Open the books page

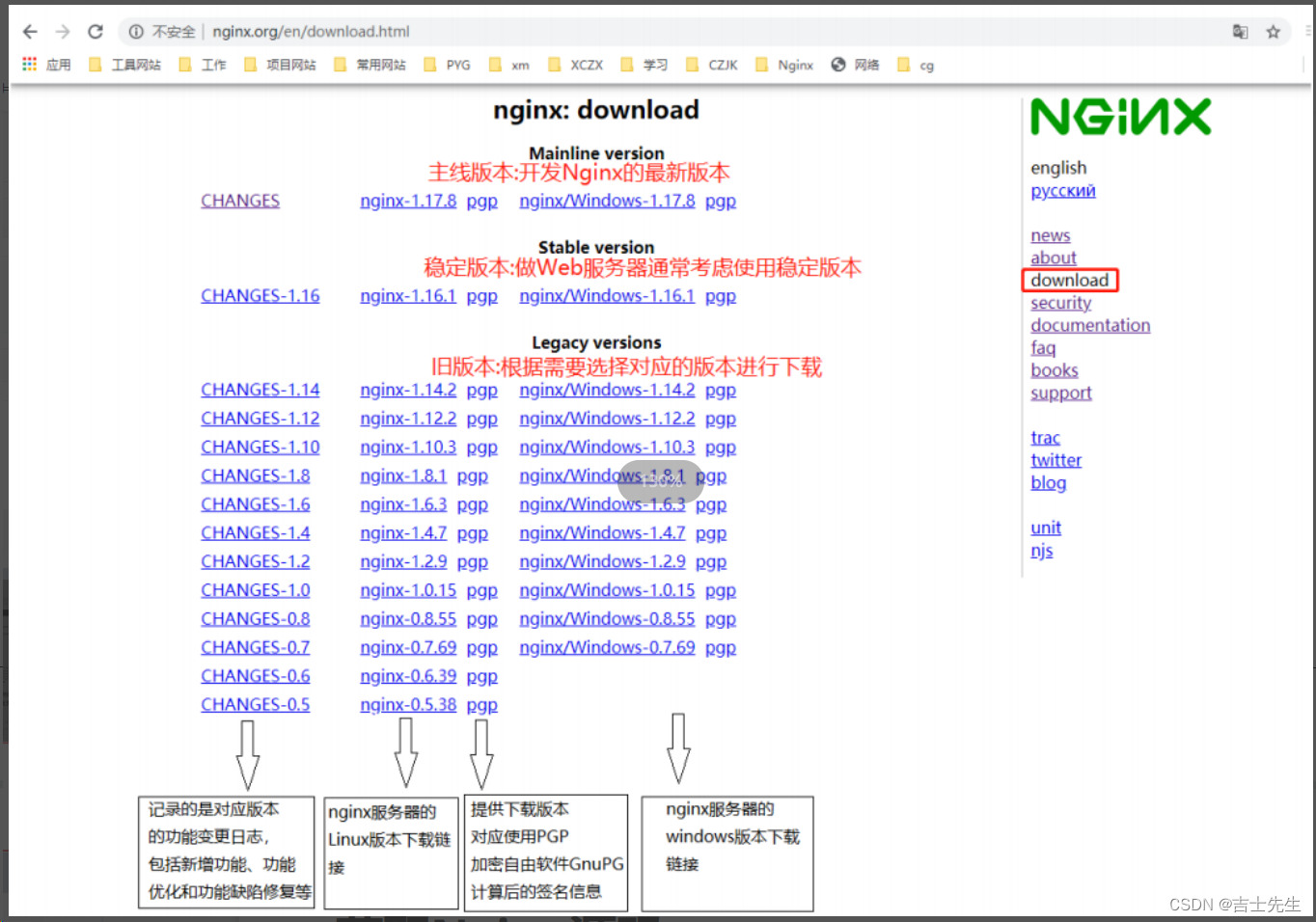point(1055,370)
